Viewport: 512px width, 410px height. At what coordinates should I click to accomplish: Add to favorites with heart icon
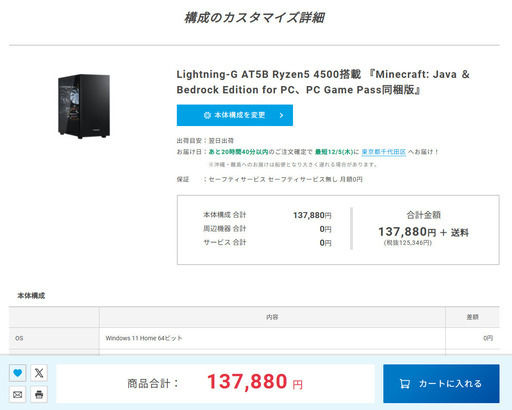pos(18,373)
